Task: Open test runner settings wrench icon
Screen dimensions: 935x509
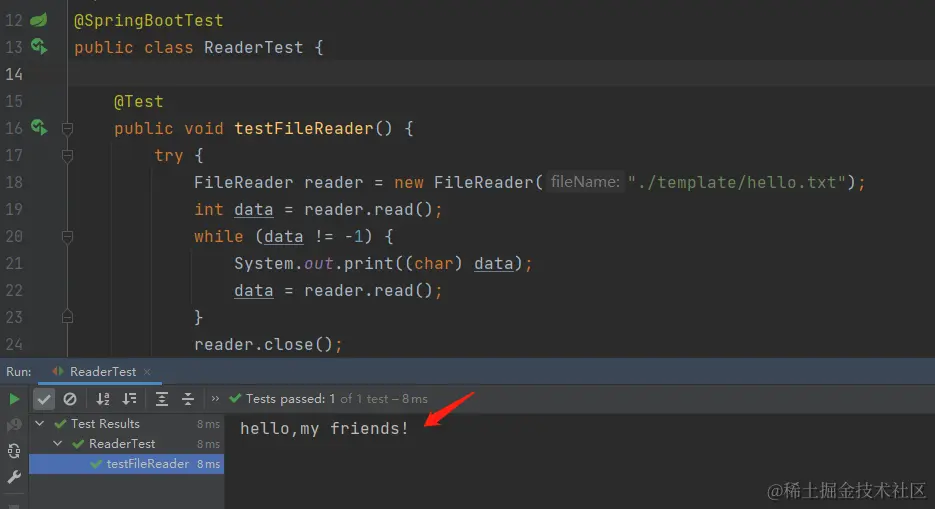Action: 14,477
